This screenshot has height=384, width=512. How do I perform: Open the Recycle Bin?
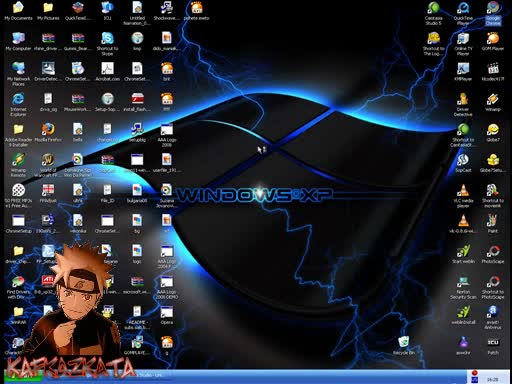coord(404,345)
